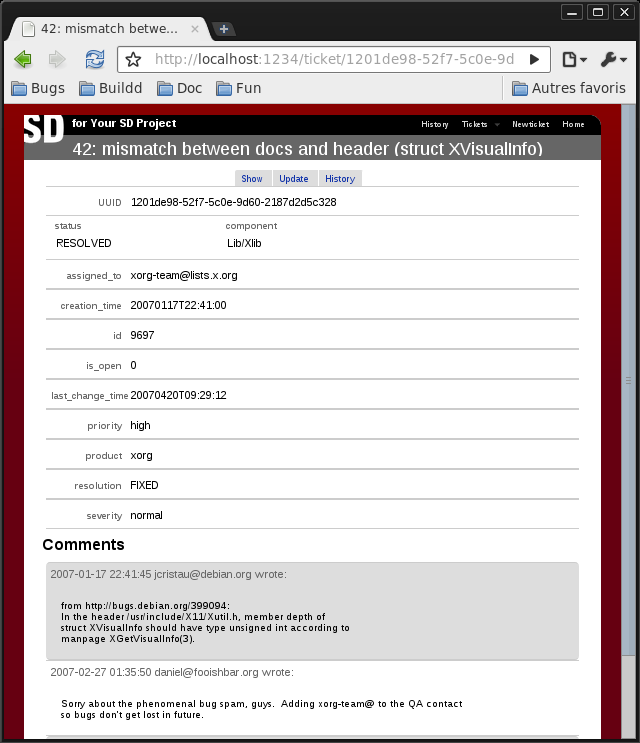Open the Doc bookmarks folder
This screenshot has height=743, width=640.
(180, 88)
